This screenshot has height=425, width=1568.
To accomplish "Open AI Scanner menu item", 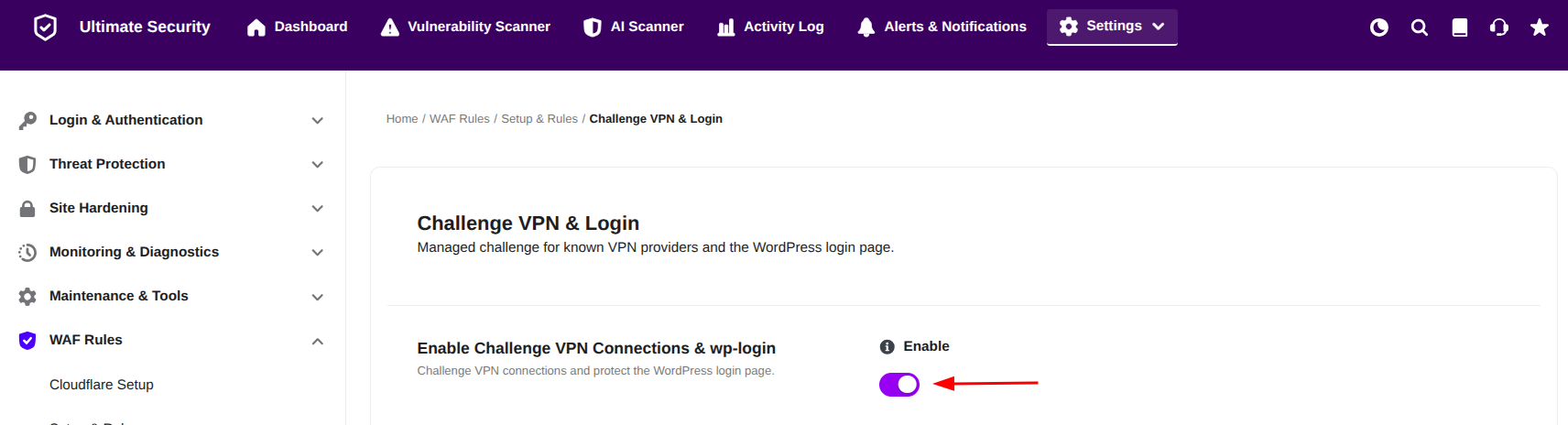I will (634, 27).
